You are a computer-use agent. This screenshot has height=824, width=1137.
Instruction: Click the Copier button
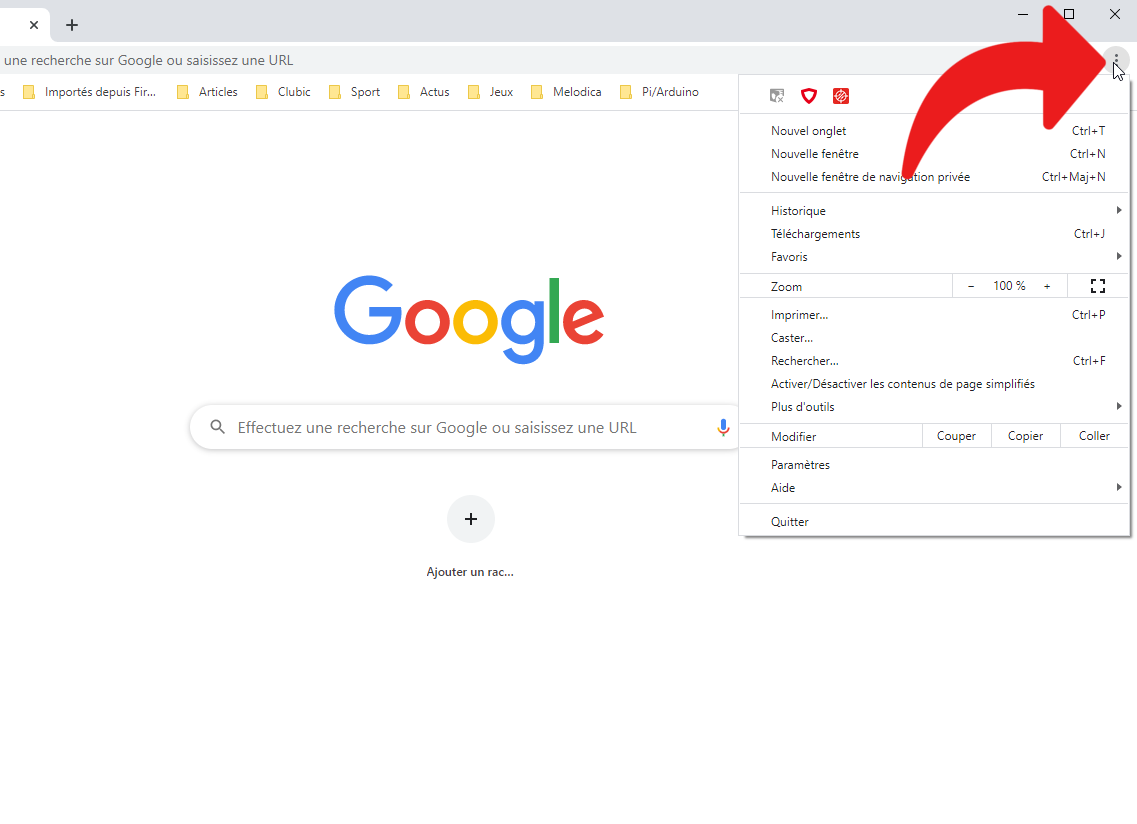[x=1025, y=436]
